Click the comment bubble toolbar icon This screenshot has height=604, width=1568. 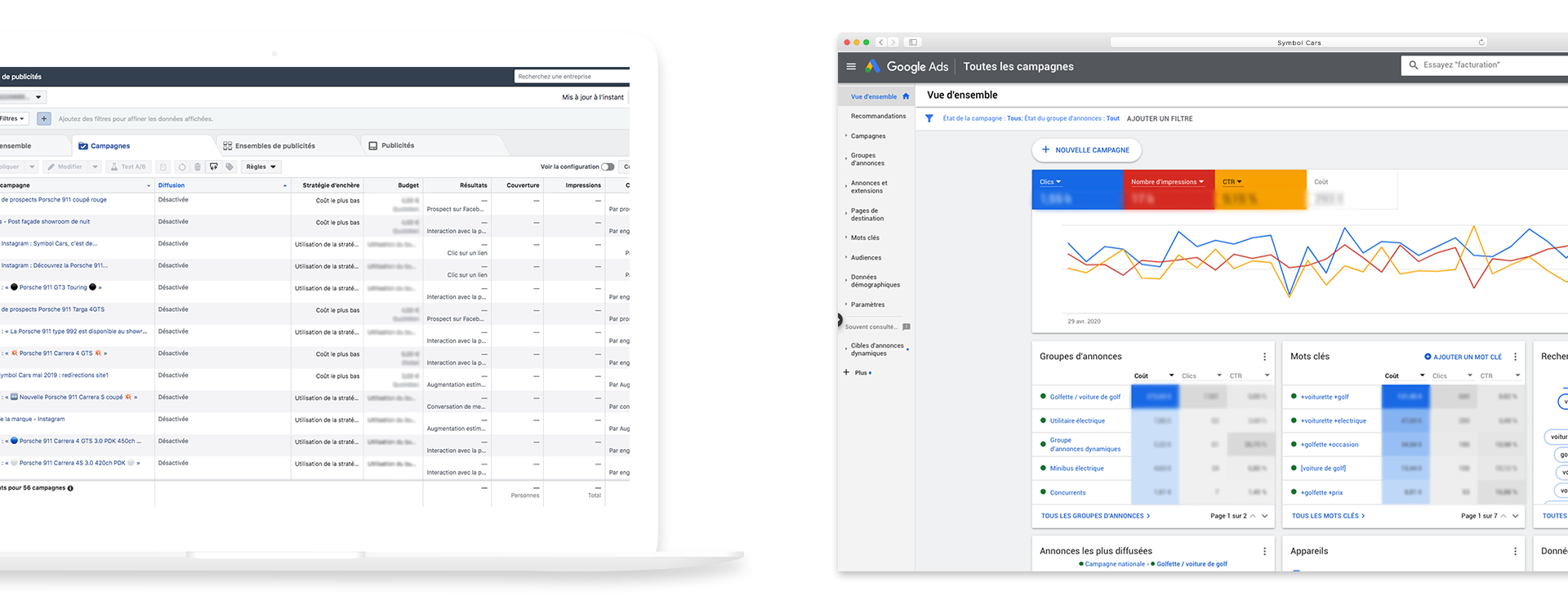tap(214, 167)
